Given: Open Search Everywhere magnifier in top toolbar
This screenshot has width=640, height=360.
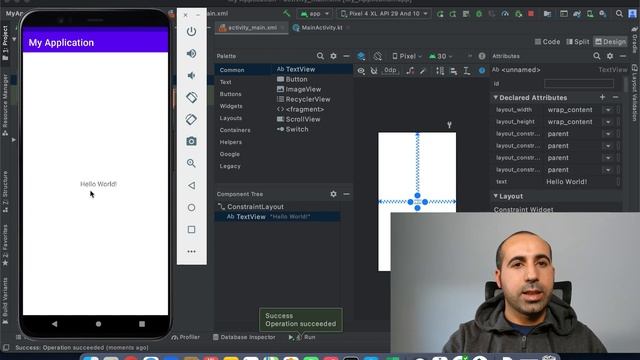Looking at the screenshot, I should (x=619, y=13).
